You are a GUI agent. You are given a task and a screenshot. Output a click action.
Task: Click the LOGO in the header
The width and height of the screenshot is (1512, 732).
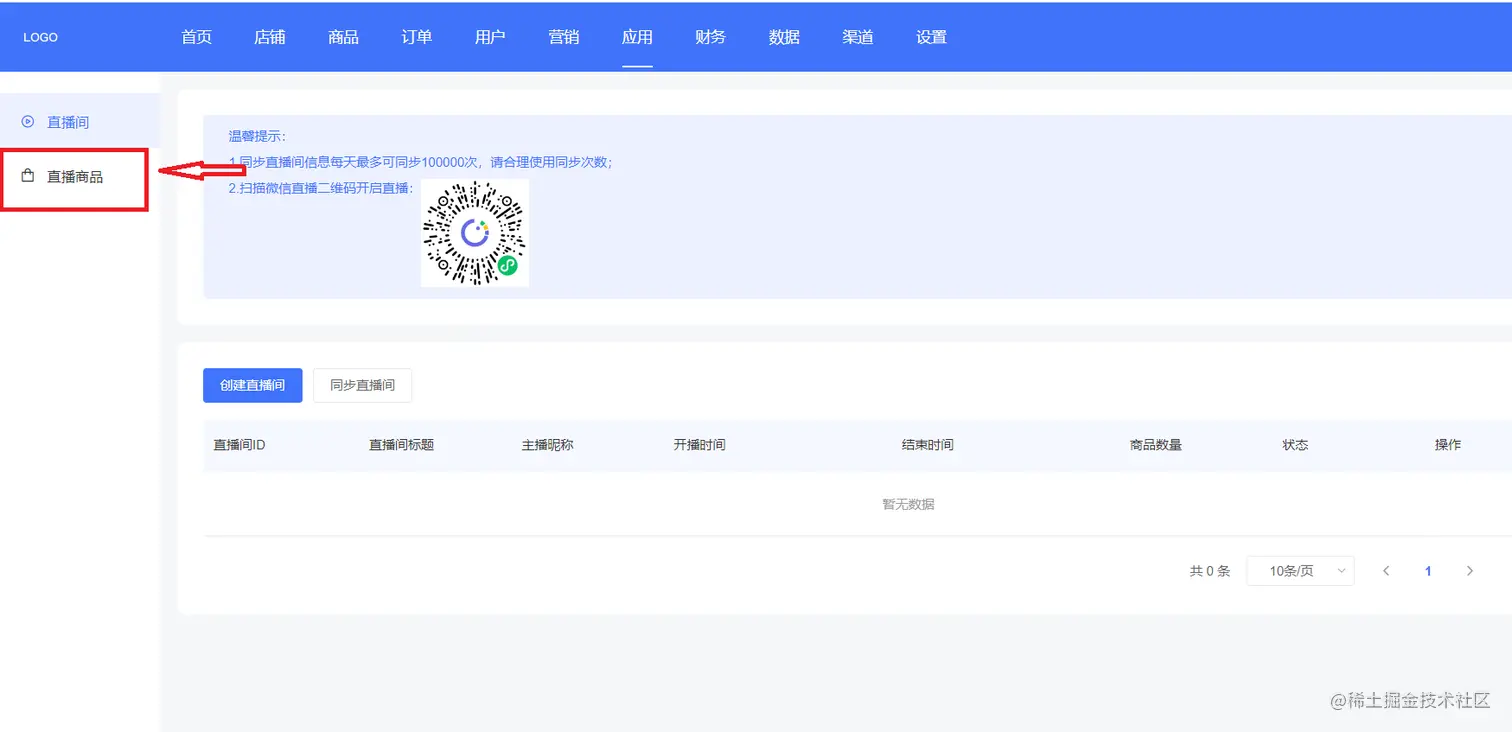41,37
